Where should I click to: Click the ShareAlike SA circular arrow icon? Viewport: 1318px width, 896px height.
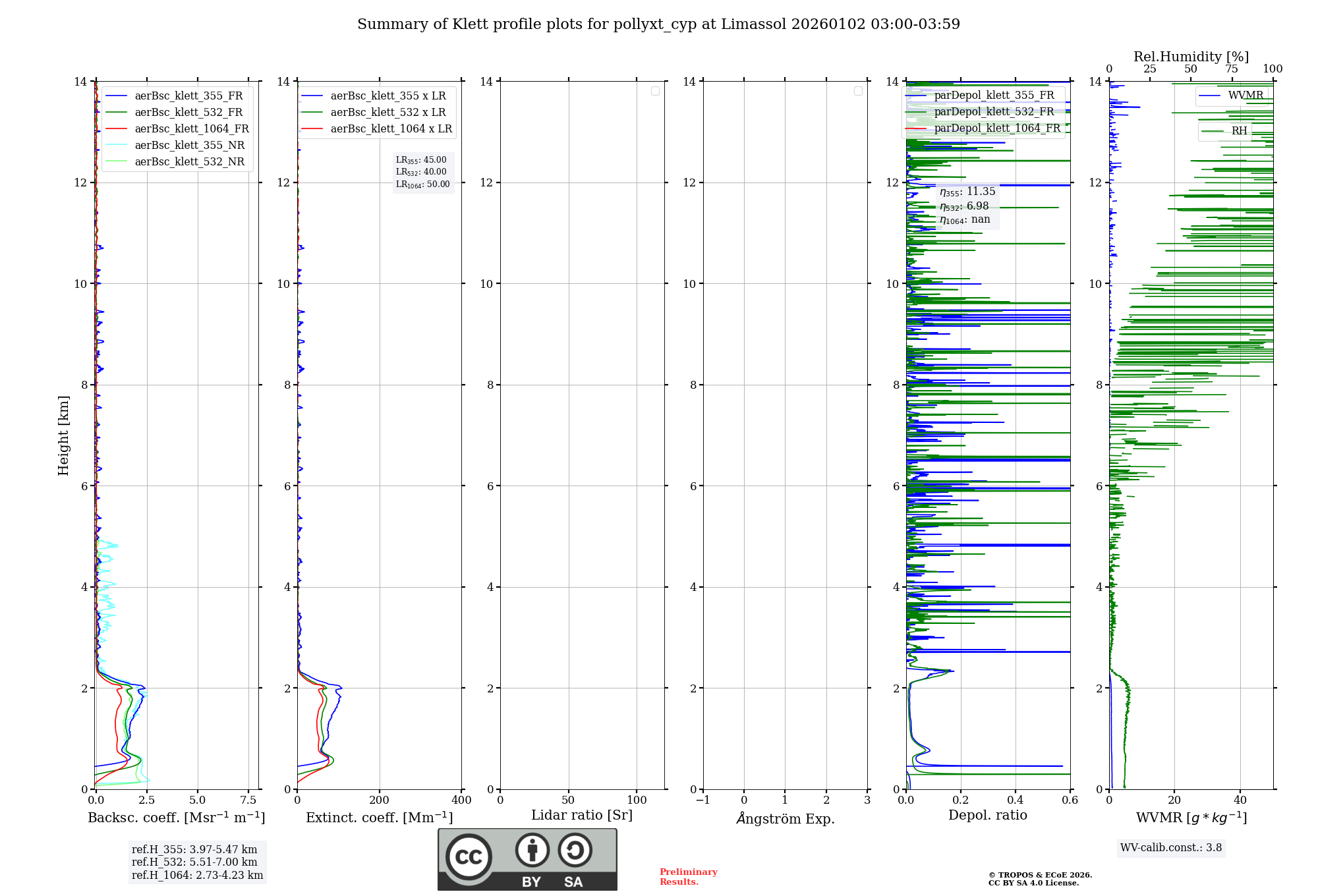click(x=575, y=850)
